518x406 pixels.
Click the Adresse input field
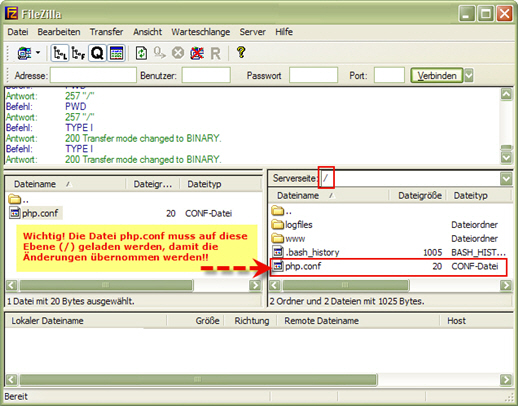coord(93,75)
